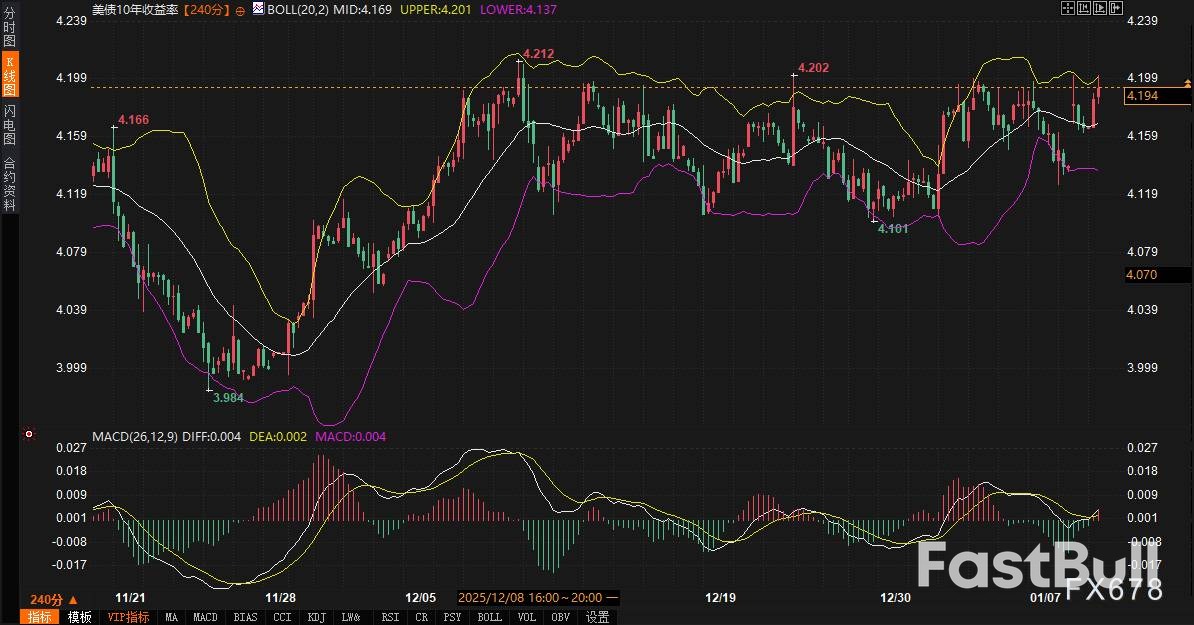Open the VIP指标 tab
Viewport: 1194px width, 625px height.
(x=128, y=617)
